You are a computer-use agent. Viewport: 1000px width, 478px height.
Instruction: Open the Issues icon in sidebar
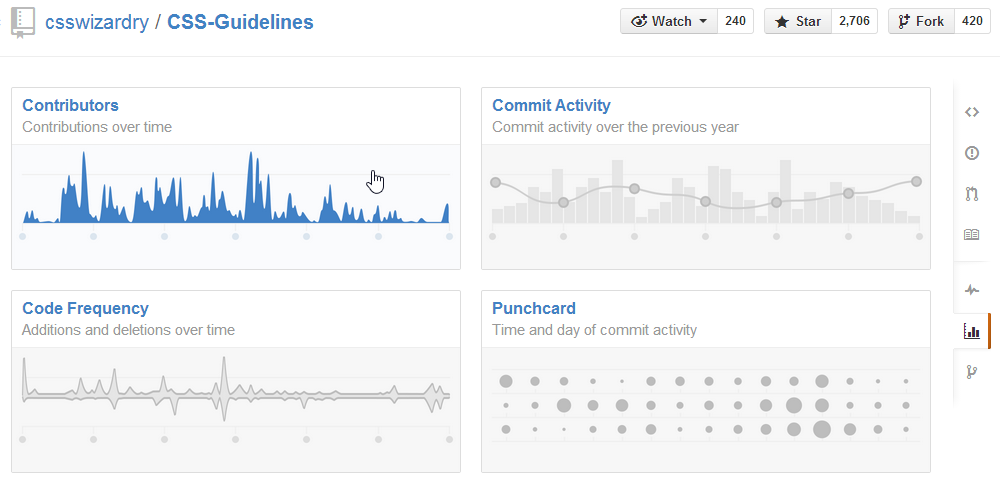971,153
